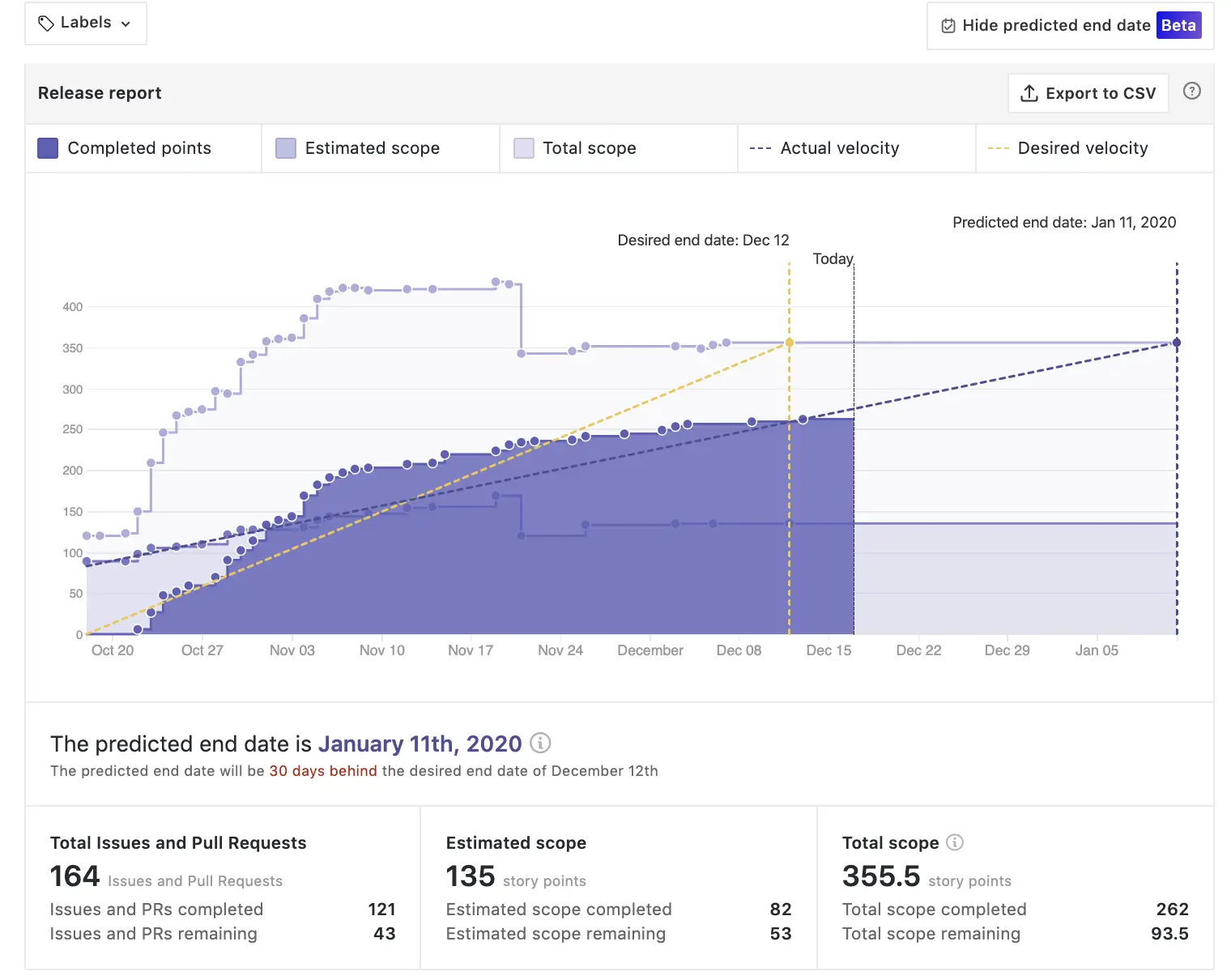Toggle the Estimated scope legend series
Image resolution: width=1231 pixels, height=980 pixels.
[x=381, y=148]
